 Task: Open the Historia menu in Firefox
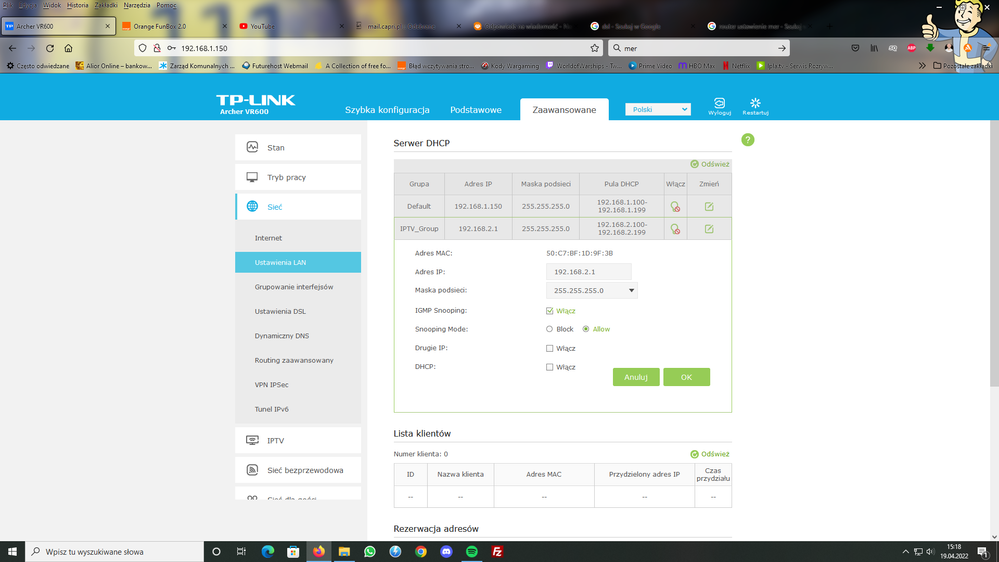[78, 5]
